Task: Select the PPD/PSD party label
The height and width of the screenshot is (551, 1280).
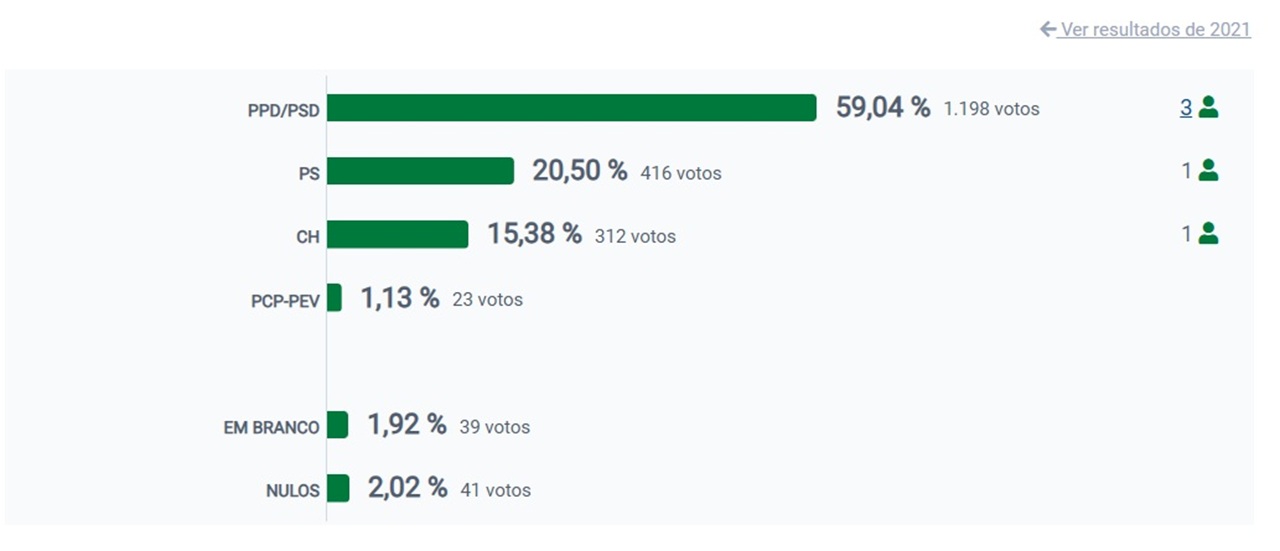Action: click(x=284, y=110)
